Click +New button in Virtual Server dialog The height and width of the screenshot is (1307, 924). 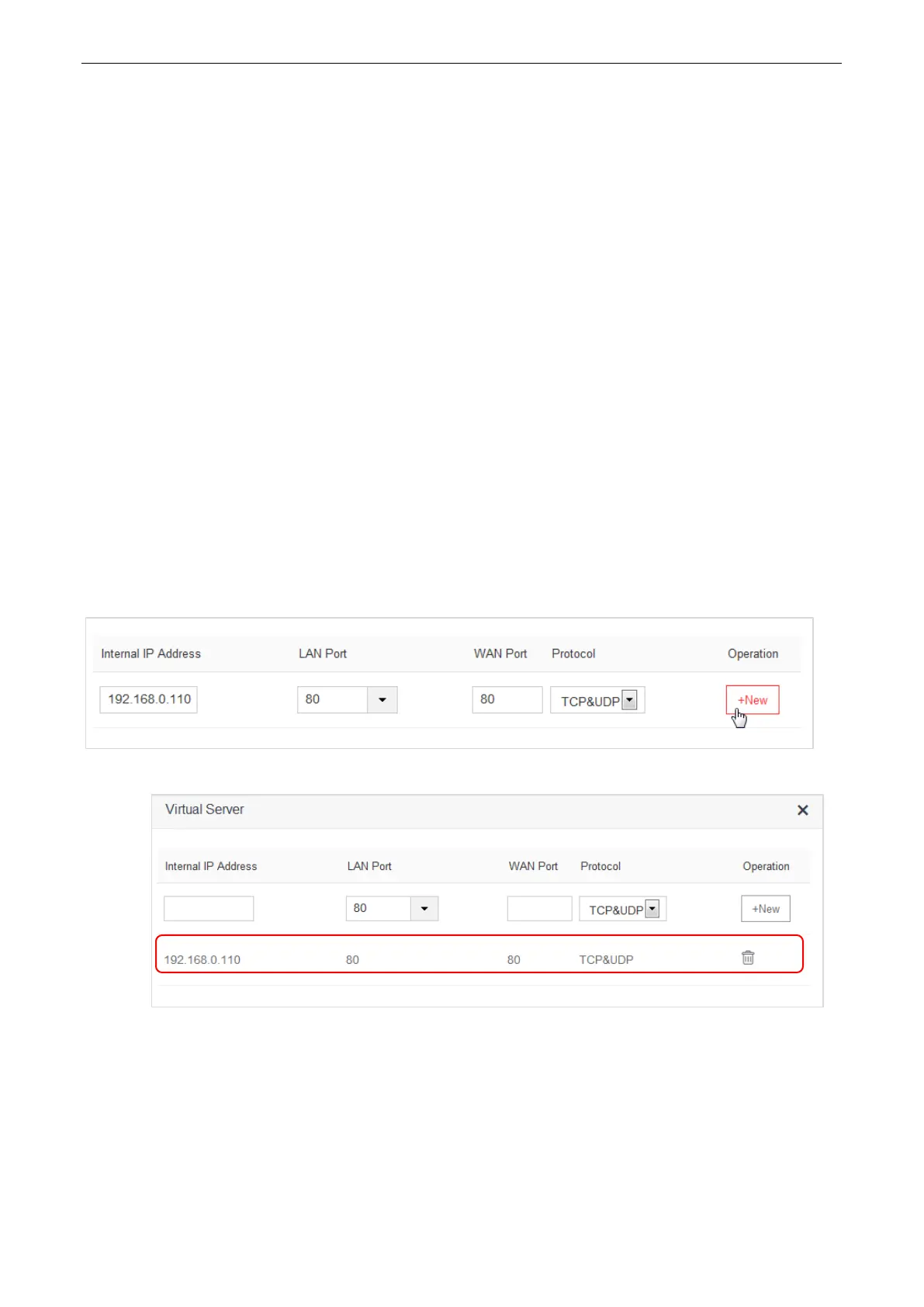point(766,909)
